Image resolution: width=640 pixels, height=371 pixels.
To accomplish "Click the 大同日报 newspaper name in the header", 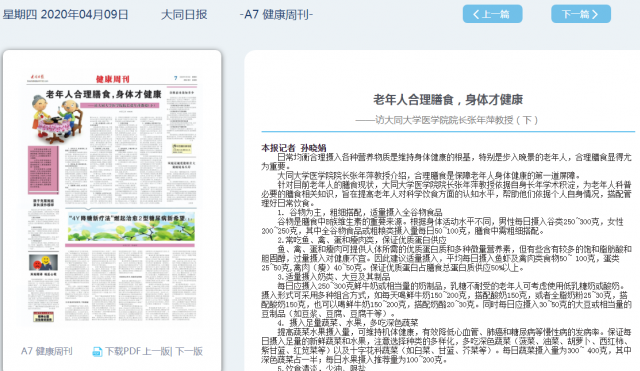I will point(184,15).
